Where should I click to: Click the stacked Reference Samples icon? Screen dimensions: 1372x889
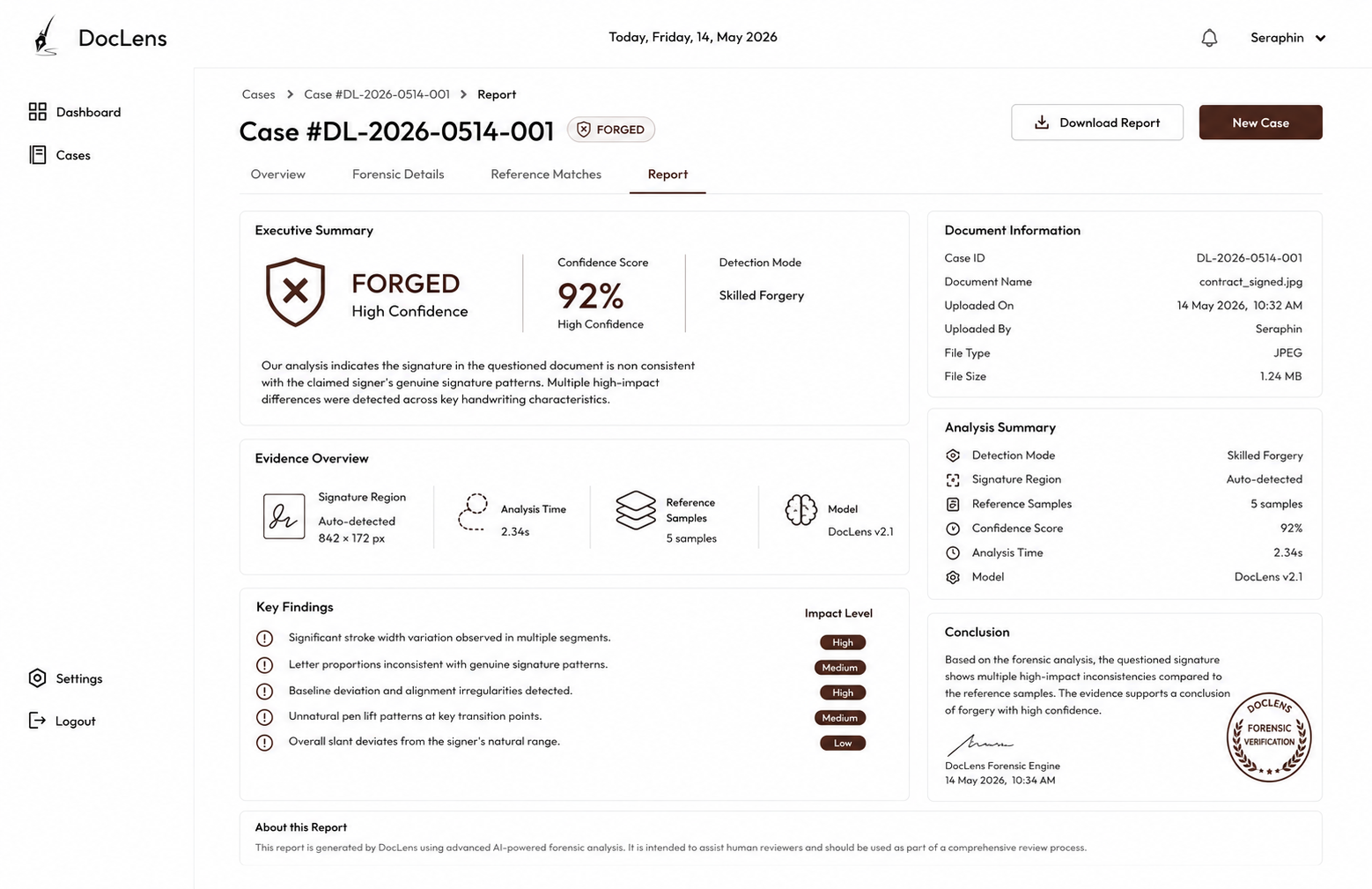tap(636, 511)
